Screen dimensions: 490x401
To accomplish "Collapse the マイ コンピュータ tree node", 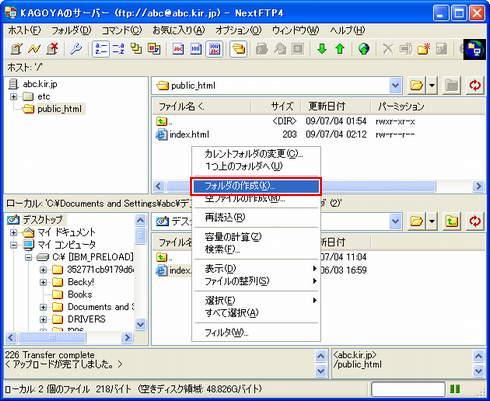I will click(13, 245).
